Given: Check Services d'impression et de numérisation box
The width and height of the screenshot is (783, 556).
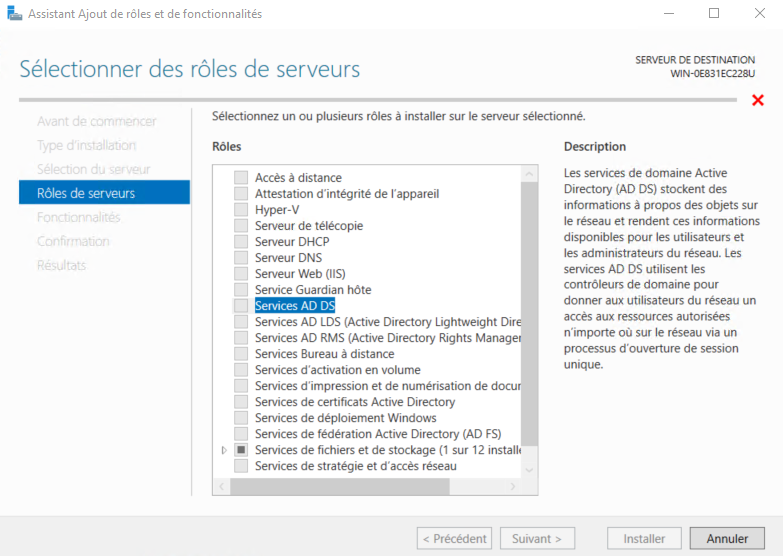Looking at the screenshot, I should tap(241, 386).
